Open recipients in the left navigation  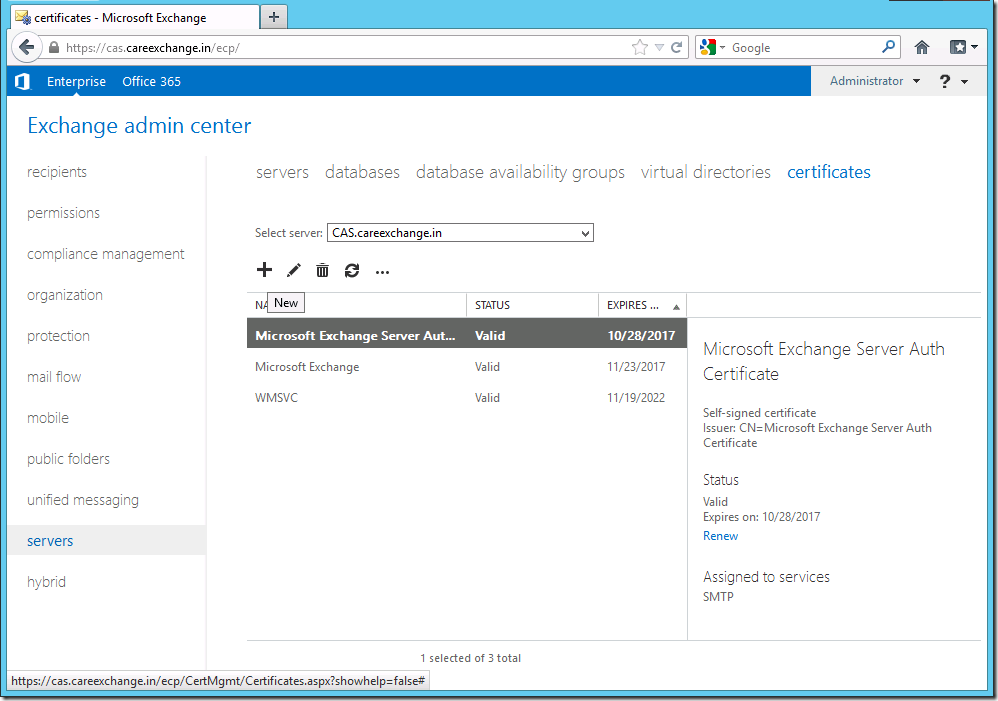(x=57, y=172)
